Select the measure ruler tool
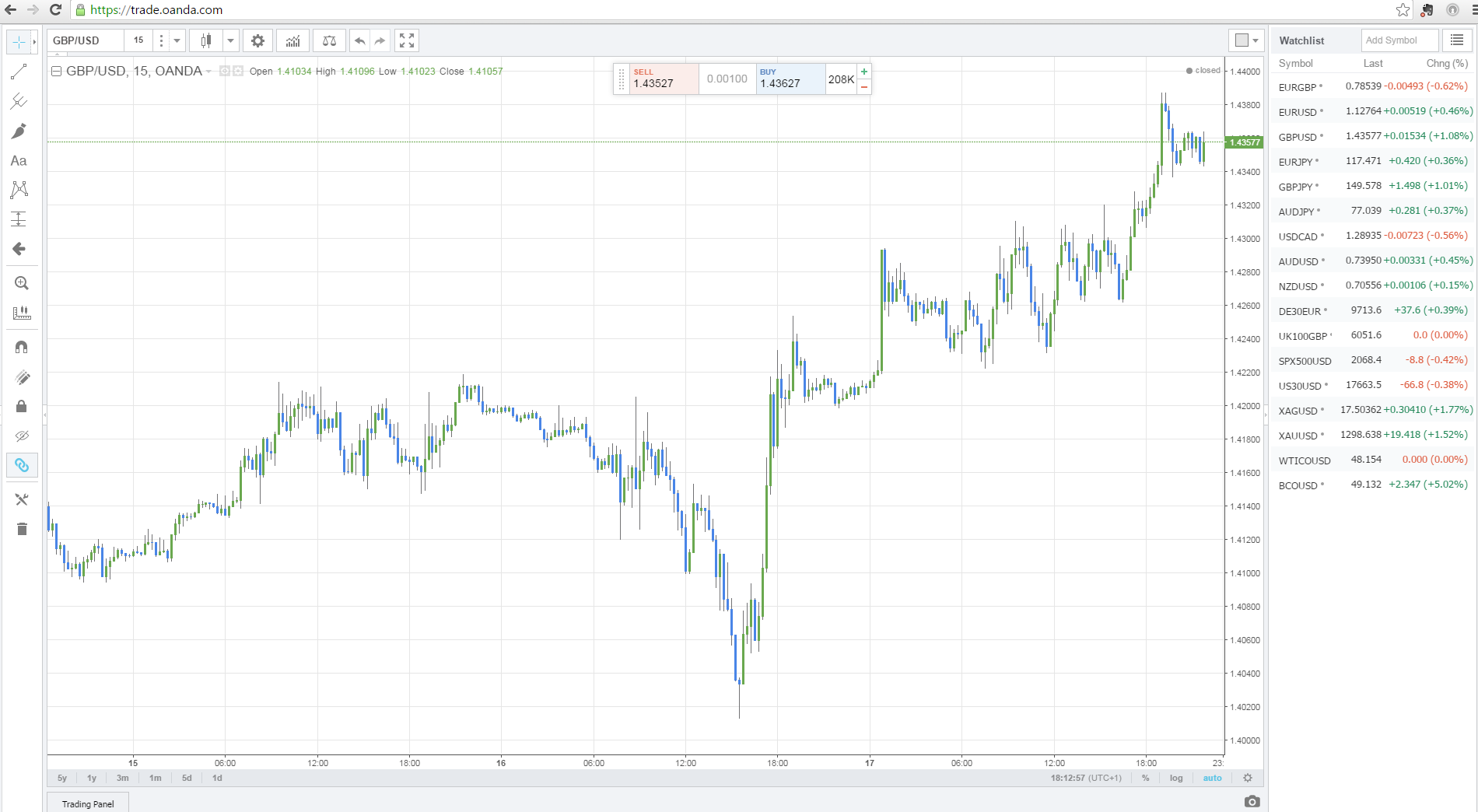1478x812 pixels. point(22,313)
